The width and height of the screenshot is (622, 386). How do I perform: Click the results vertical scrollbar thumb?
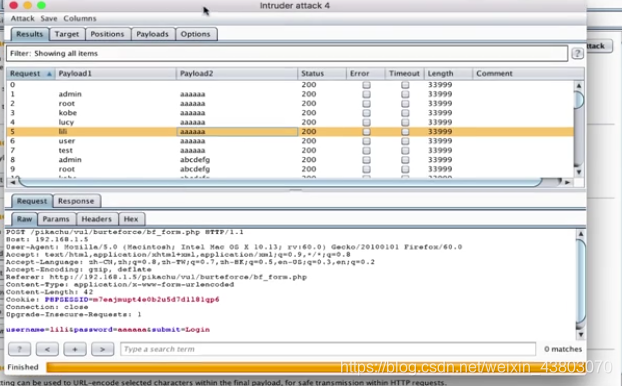click(579, 100)
